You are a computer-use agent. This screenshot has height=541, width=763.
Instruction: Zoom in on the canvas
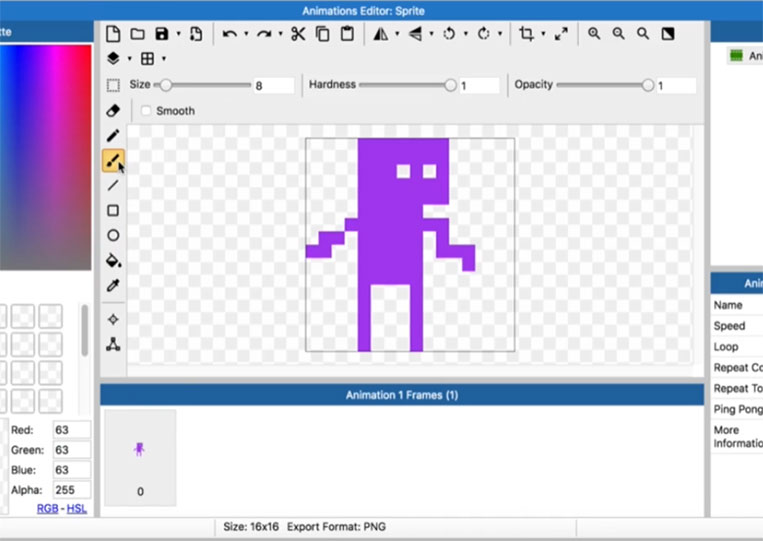[x=594, y=34]
